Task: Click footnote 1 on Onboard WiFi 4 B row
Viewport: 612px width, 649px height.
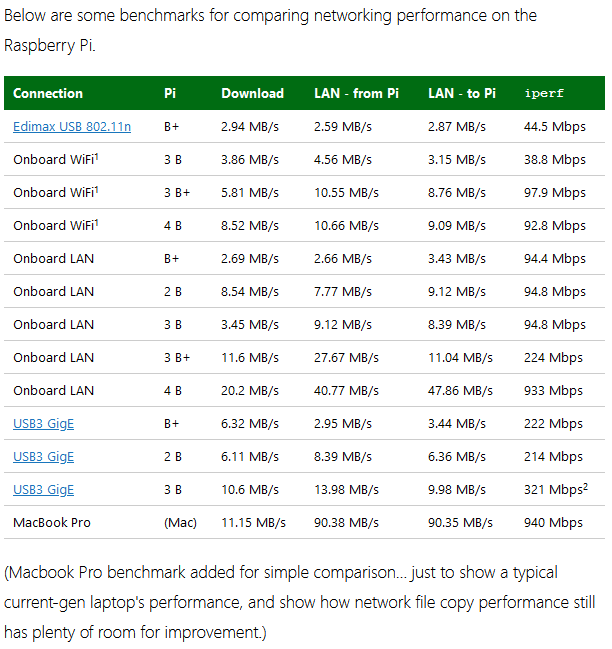Action: [x=96, y=222]
